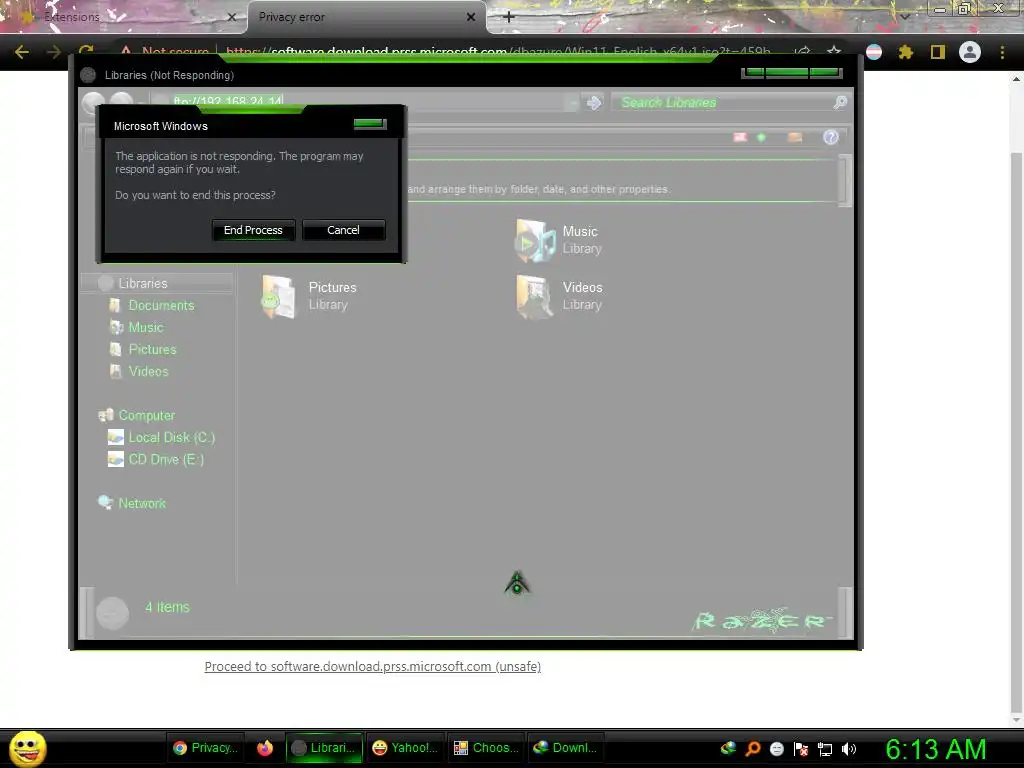Click the striped flag extension icon
Image resolution: width=1024 pixels, height=768 pixels.
(874, 52)
